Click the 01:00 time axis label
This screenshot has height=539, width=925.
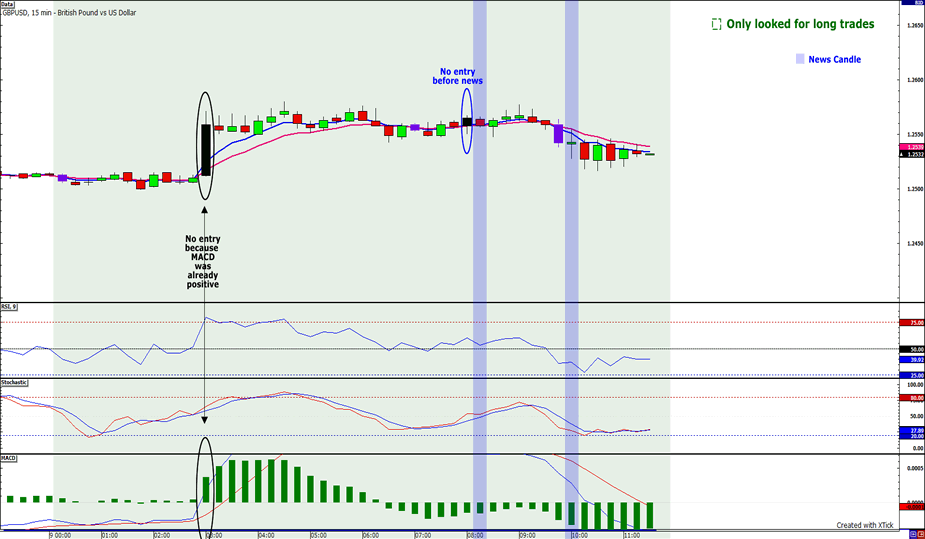point(109,535)
